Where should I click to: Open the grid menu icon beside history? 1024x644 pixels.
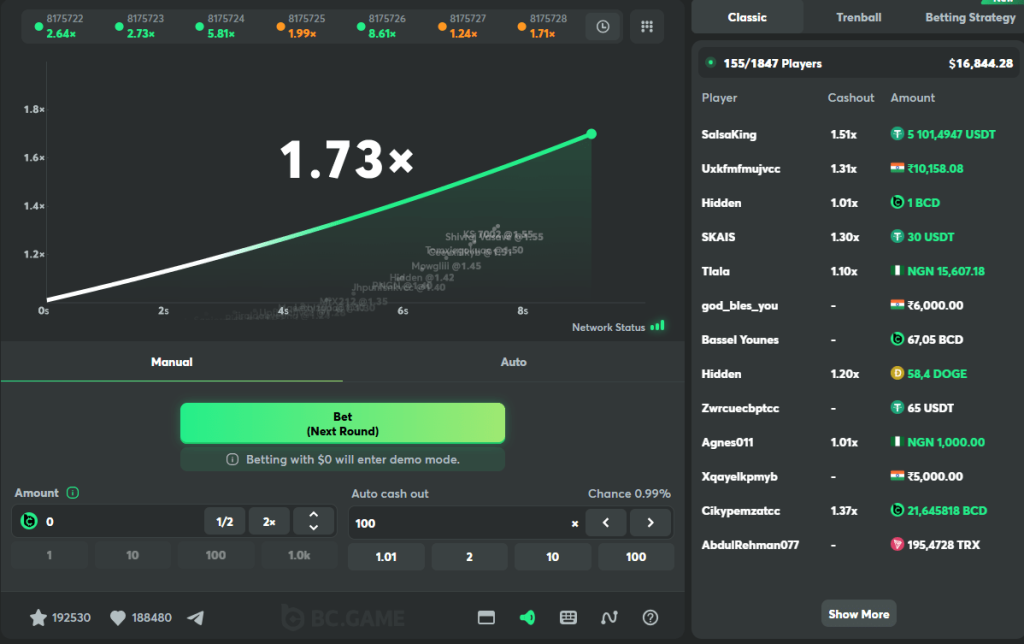(x=647, y=27)
